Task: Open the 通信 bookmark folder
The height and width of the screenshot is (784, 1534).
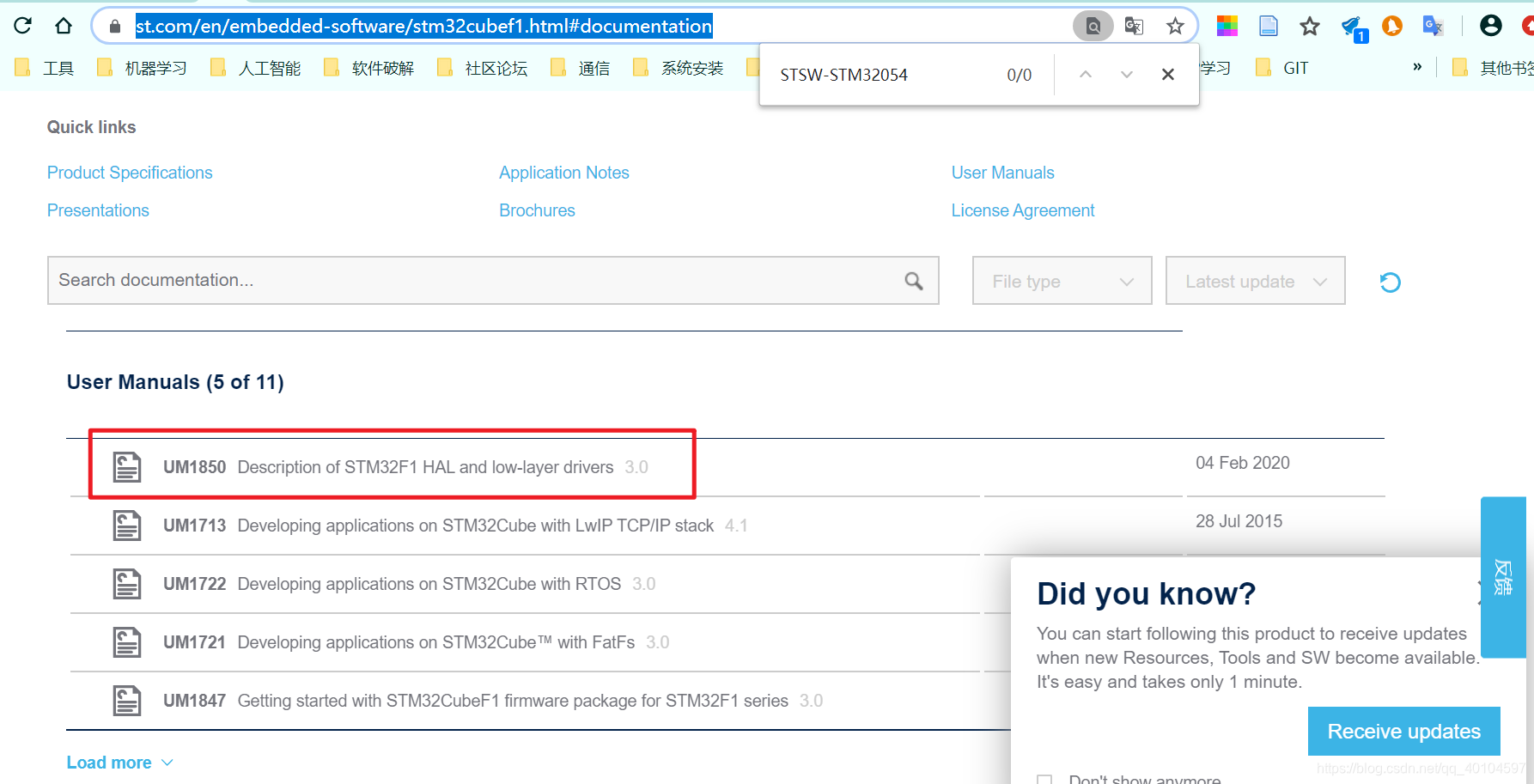Action: [580, 68]
